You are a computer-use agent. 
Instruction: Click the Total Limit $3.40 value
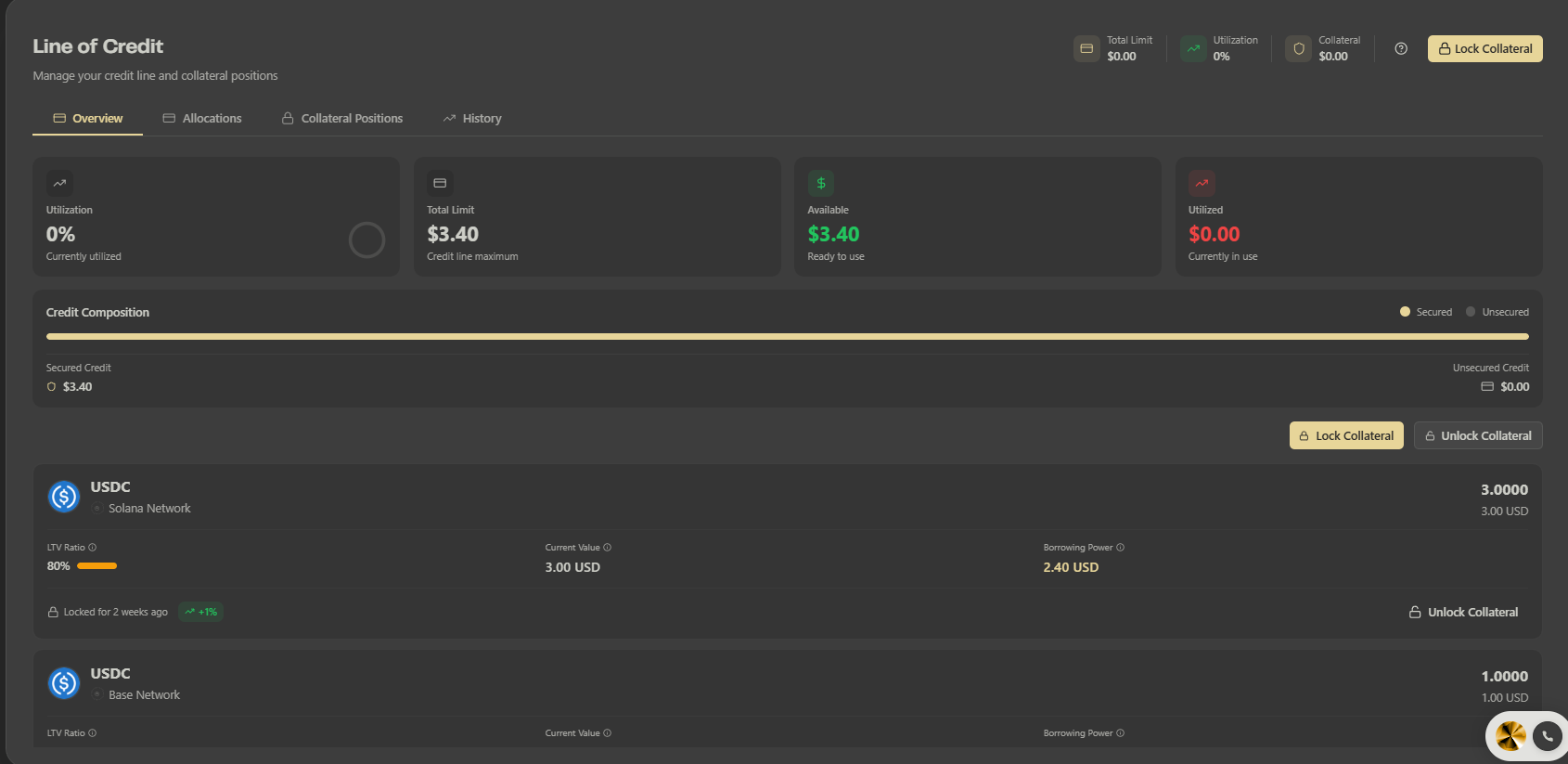point(453,234)
